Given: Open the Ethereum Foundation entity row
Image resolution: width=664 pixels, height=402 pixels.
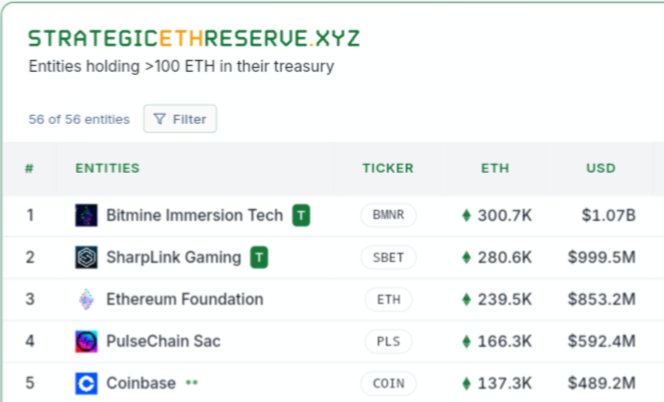Looking at the screenshot, I should [334, 299].
